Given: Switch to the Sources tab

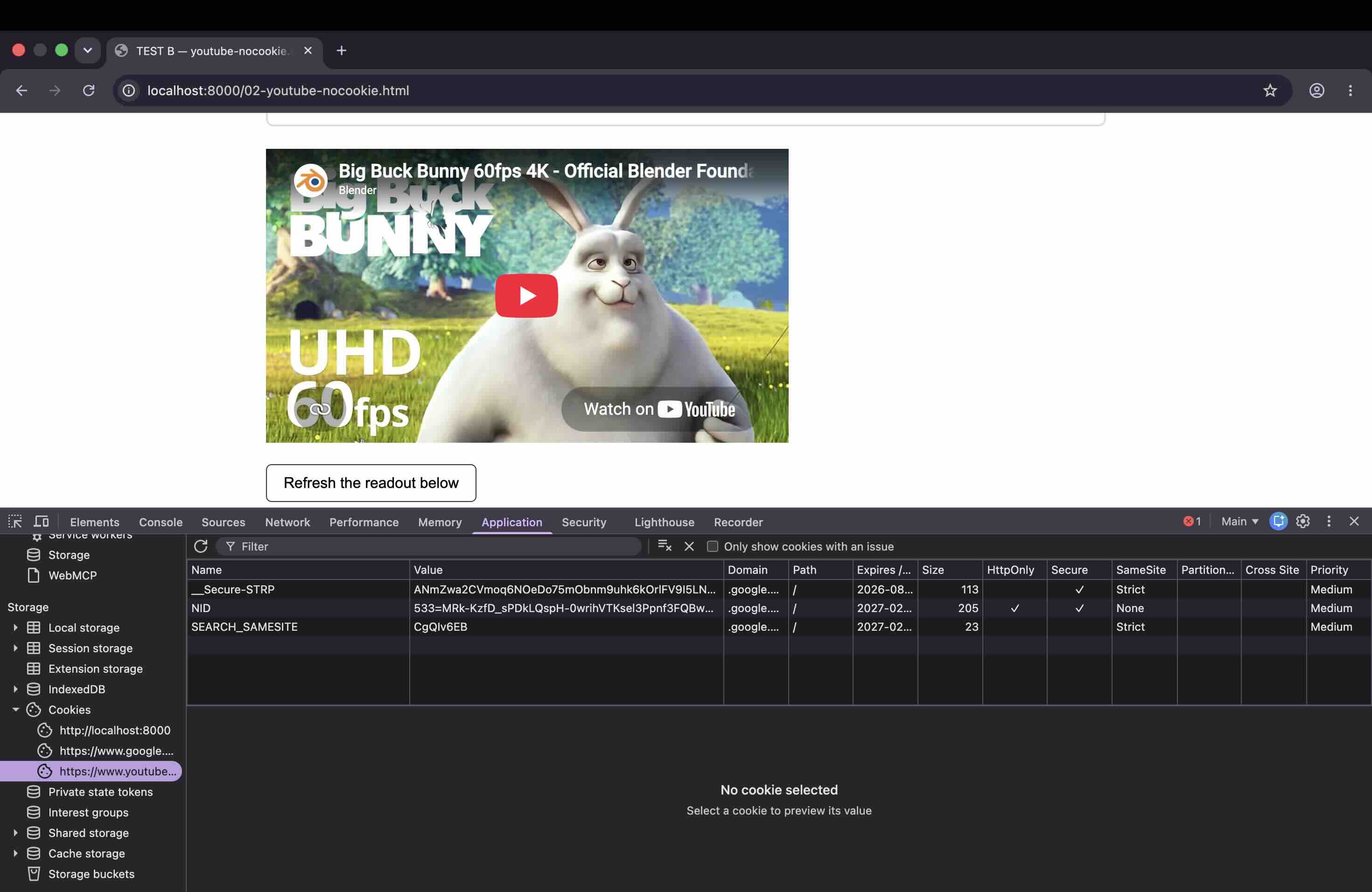Looking at the screenshot, I should click(x=223, y=522).
